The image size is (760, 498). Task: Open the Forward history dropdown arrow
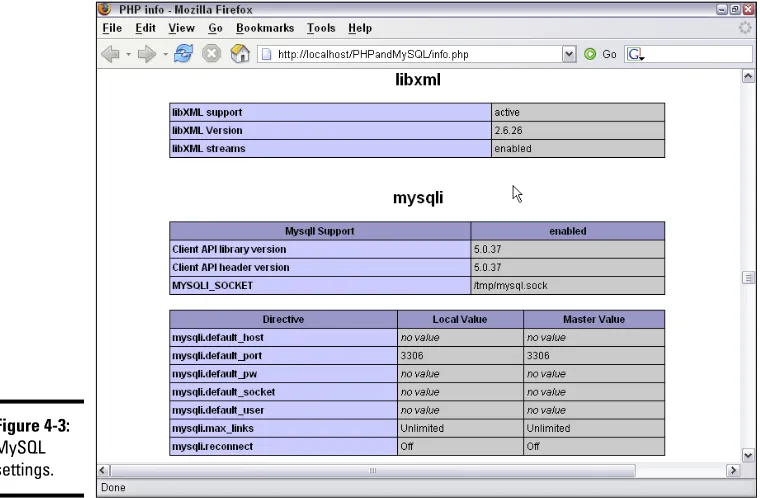click(x=165, y=54)
